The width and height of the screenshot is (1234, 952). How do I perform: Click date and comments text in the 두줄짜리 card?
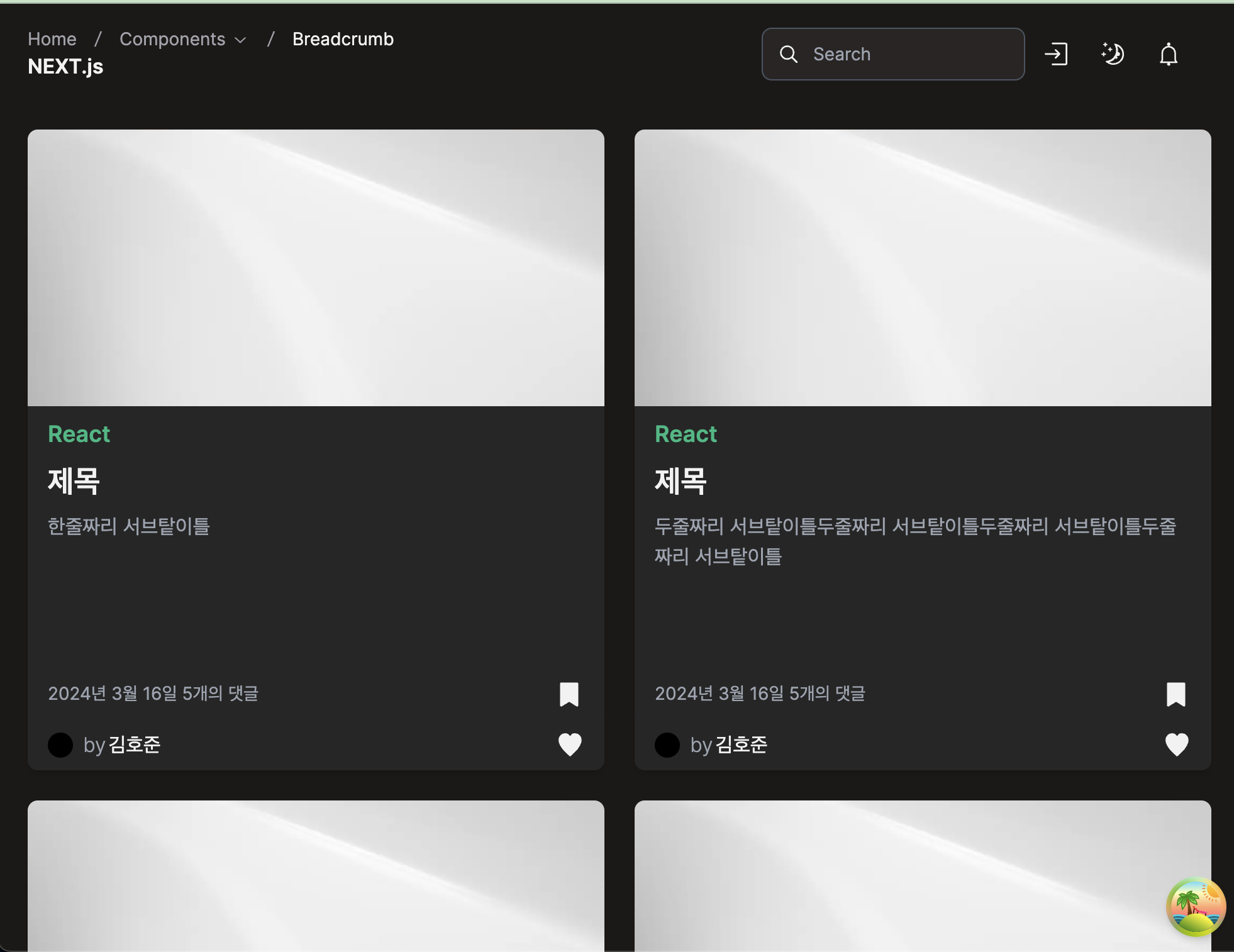(760, 693)
